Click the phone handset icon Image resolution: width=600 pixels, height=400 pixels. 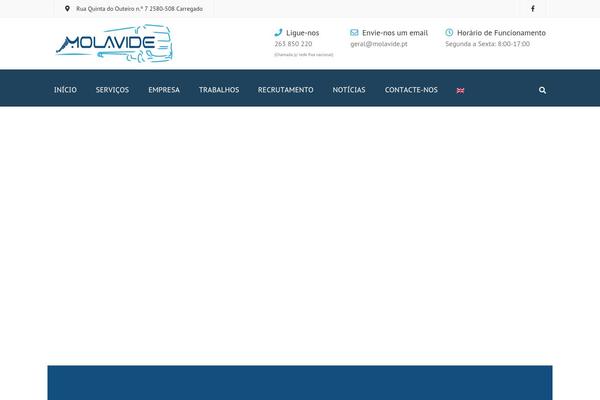pos(278,33)
